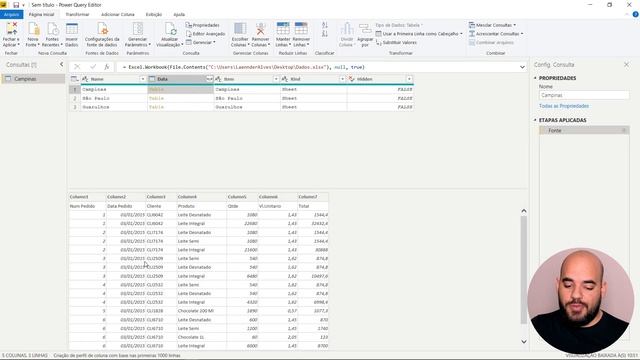Click Atualizar Visualização icon

[170, 29]
